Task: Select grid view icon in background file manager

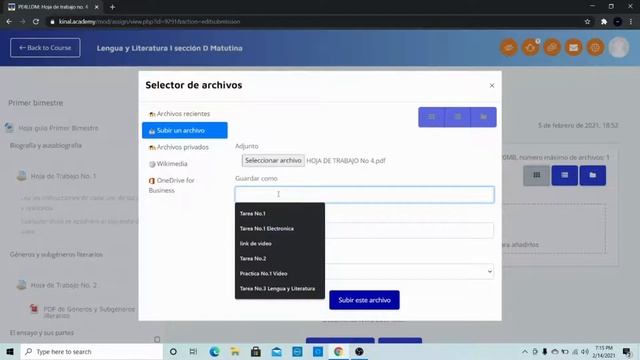Action: point(536,176)
